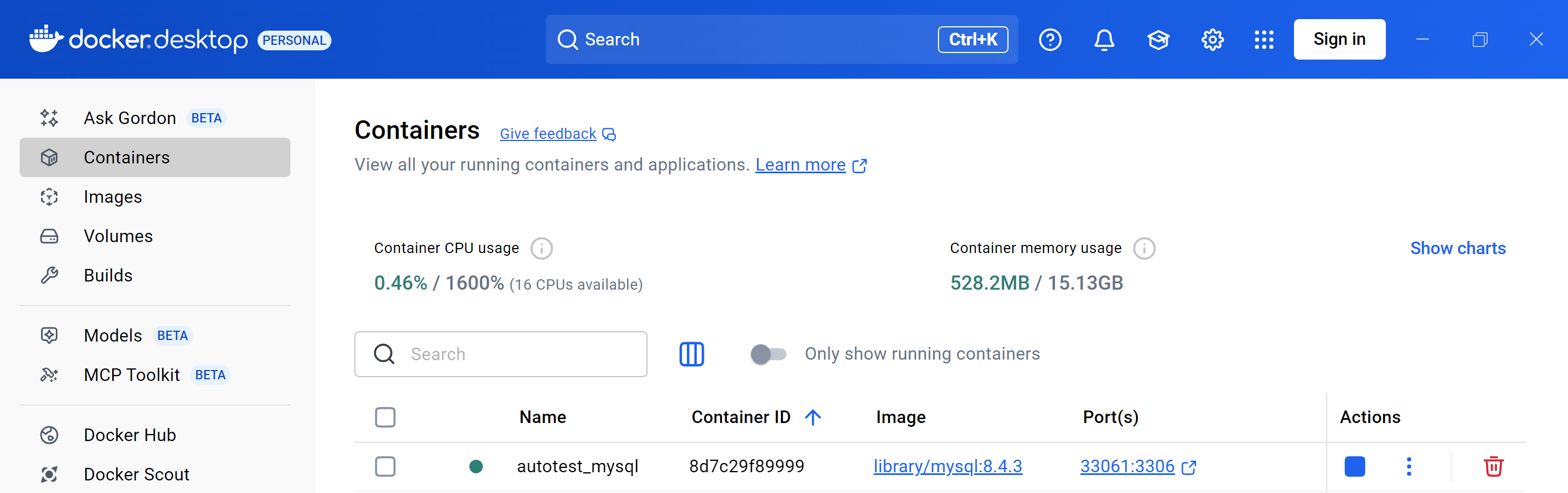Click the Images icon in sidebar
The height and width of the screenshot is (493, 1568).
click(49, 197)
